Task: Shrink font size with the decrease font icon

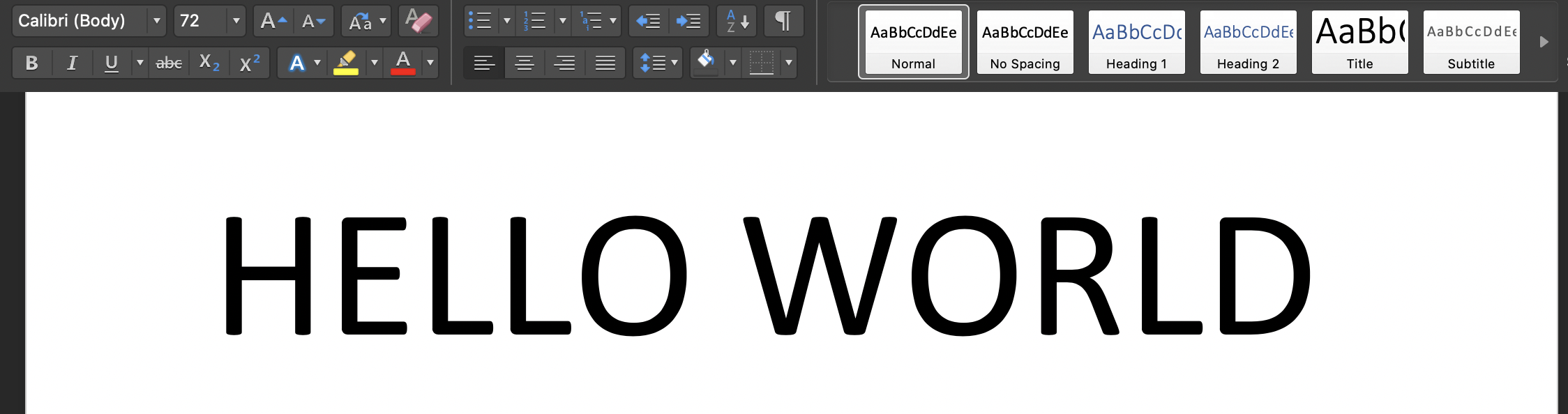Action: pos(313,21)
